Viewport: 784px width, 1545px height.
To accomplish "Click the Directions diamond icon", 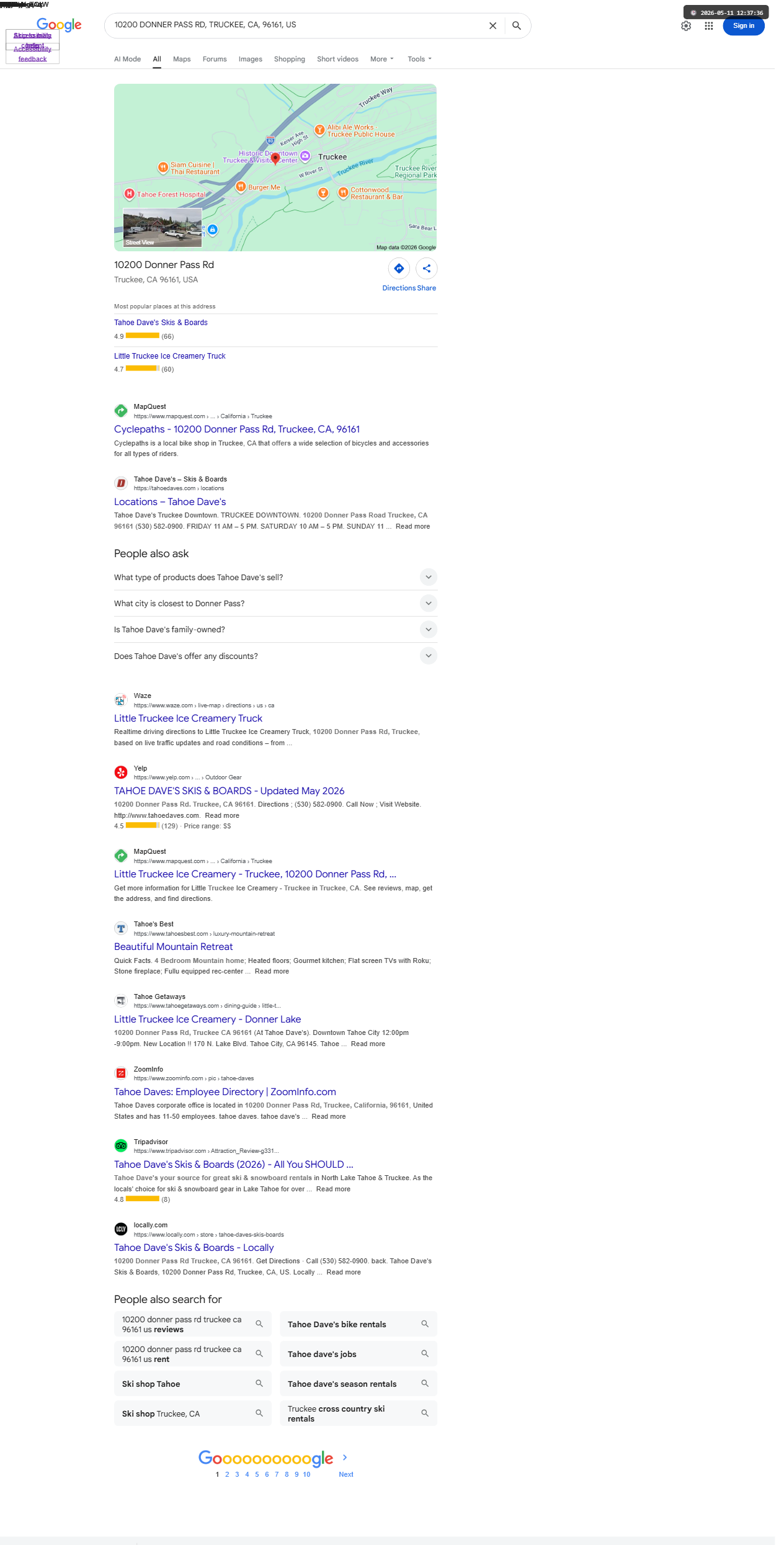I will 399,269.
